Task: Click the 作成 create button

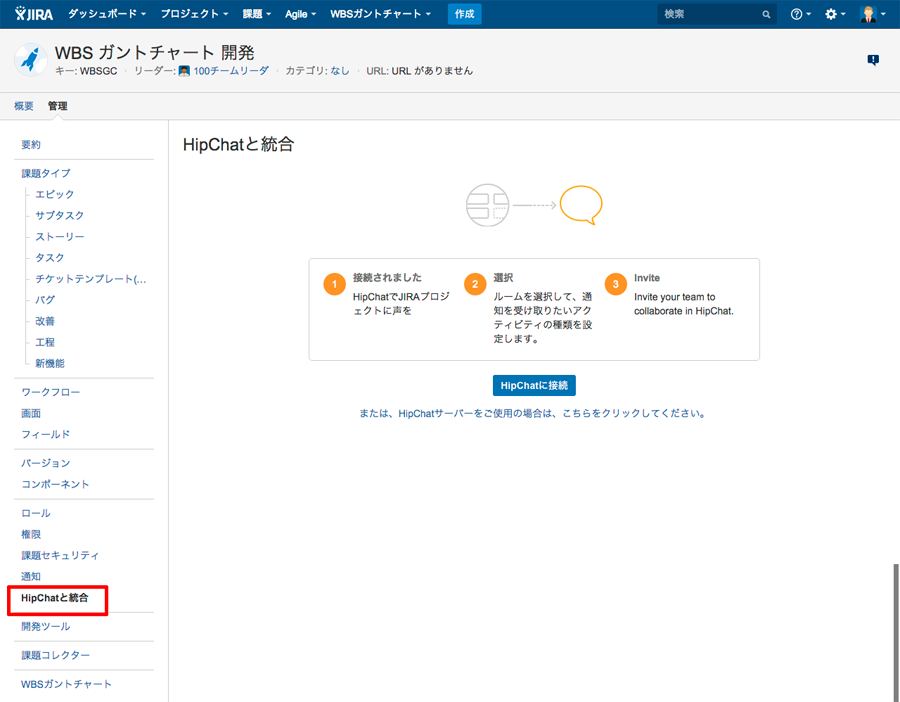Action: click(464, 14)
